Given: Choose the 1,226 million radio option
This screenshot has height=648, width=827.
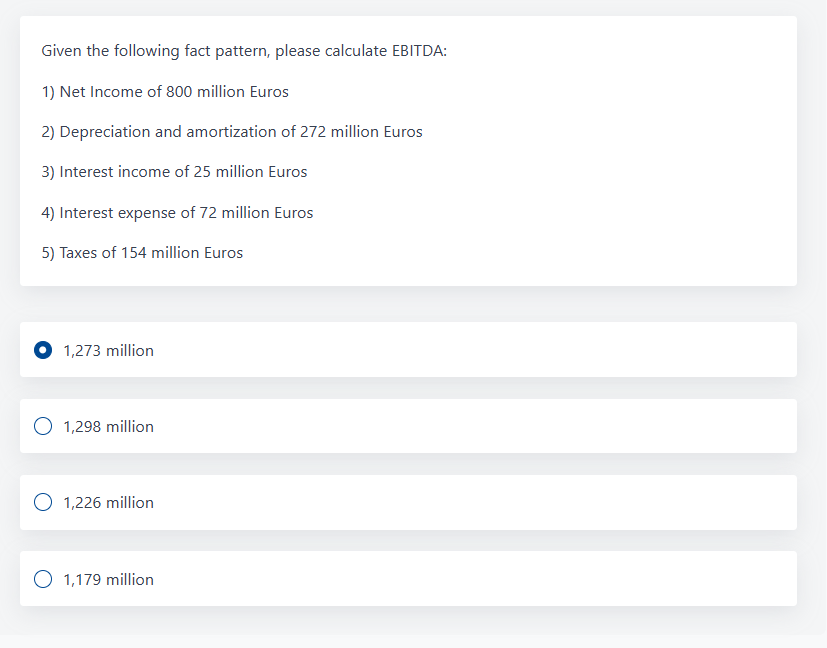Looking at the screenshot, I should [43, 502].
